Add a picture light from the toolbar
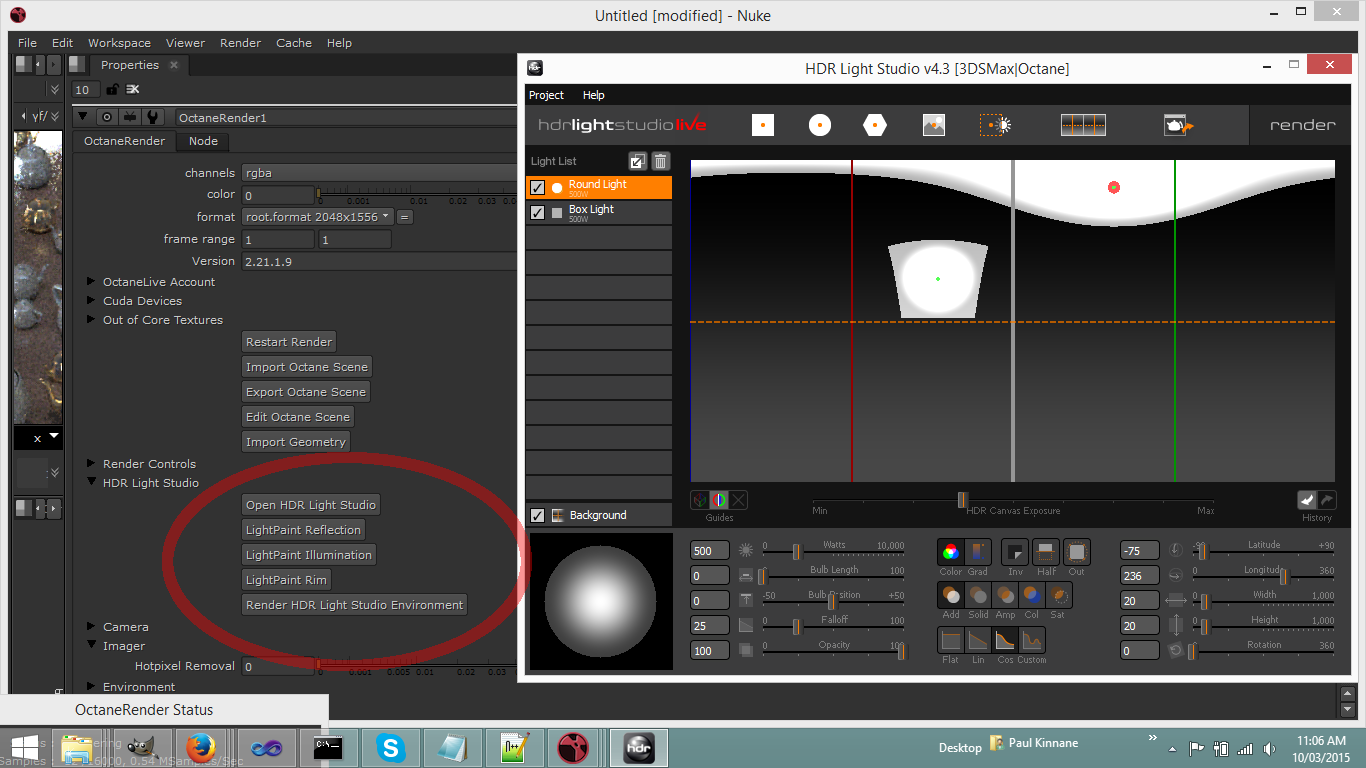The image size is (1366, 768). click(934, 125)
